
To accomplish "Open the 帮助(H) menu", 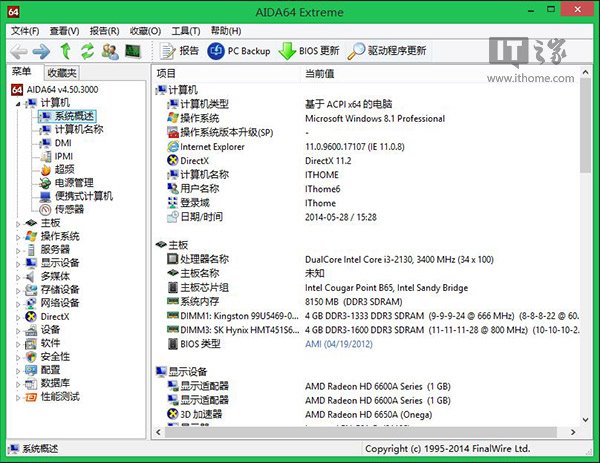I will [226, 31].
